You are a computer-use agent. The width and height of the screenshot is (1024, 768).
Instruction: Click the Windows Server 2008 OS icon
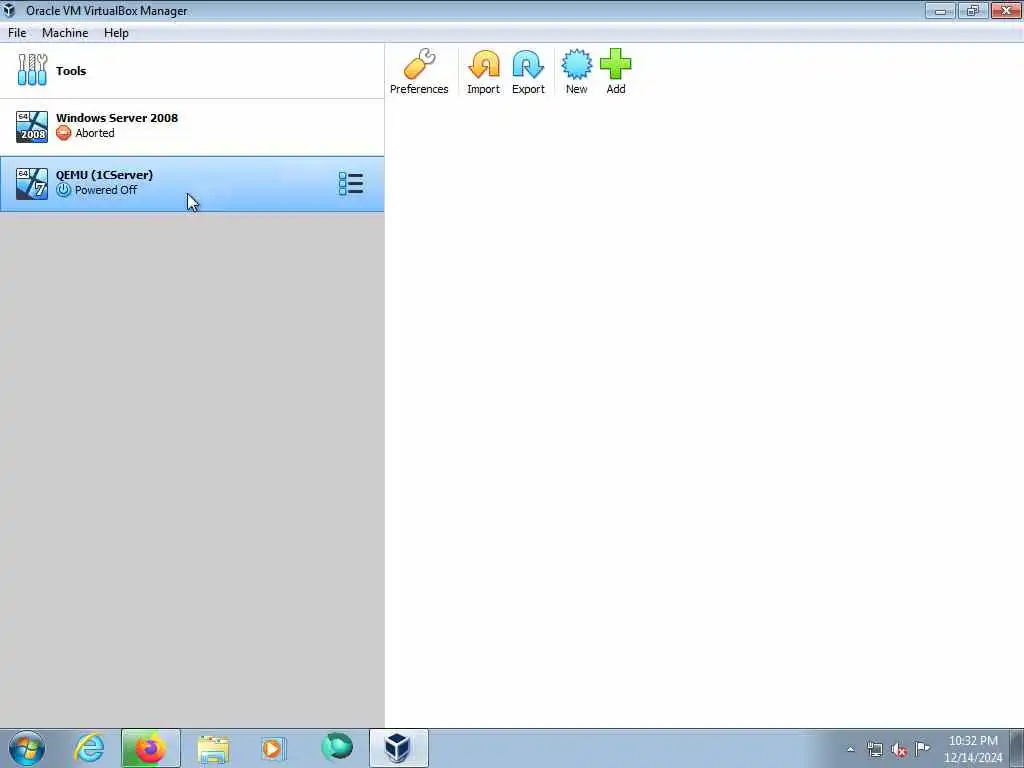pyautogui.click(x=32, y=127)
